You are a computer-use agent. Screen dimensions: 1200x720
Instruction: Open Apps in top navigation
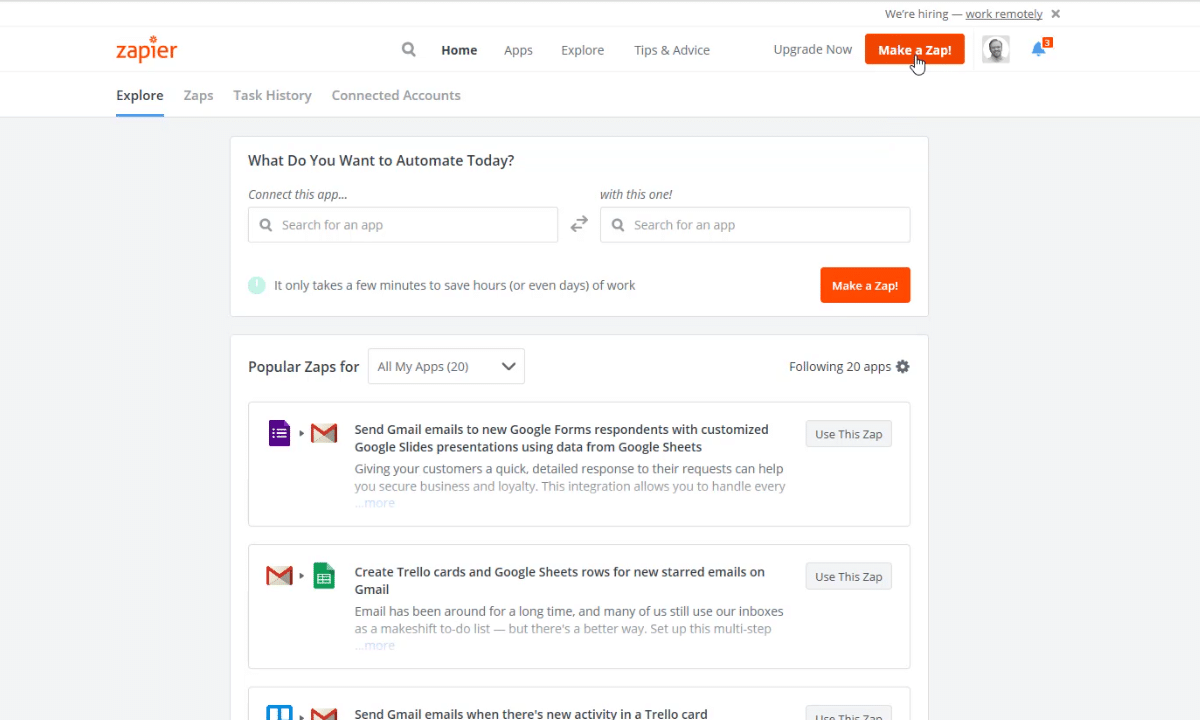(518, 50)
